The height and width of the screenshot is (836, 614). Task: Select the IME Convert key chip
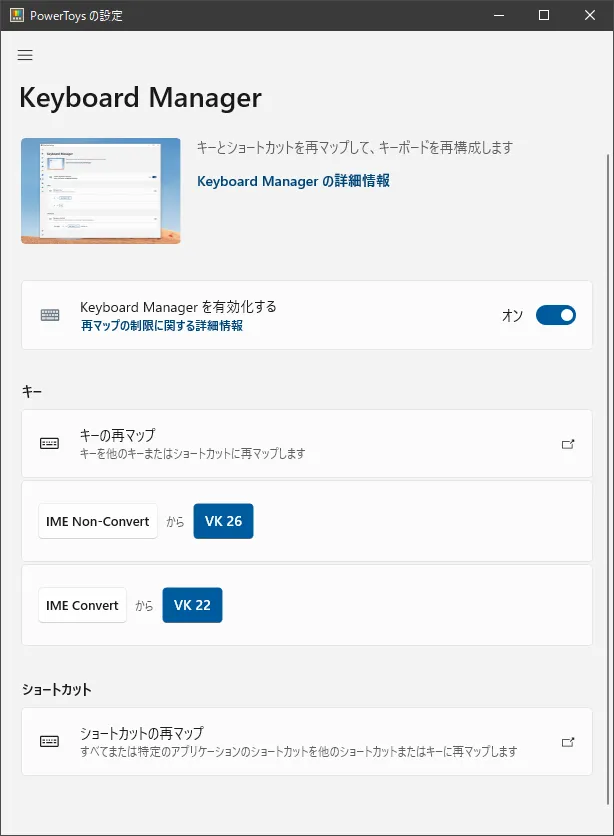tap(82, 605)
